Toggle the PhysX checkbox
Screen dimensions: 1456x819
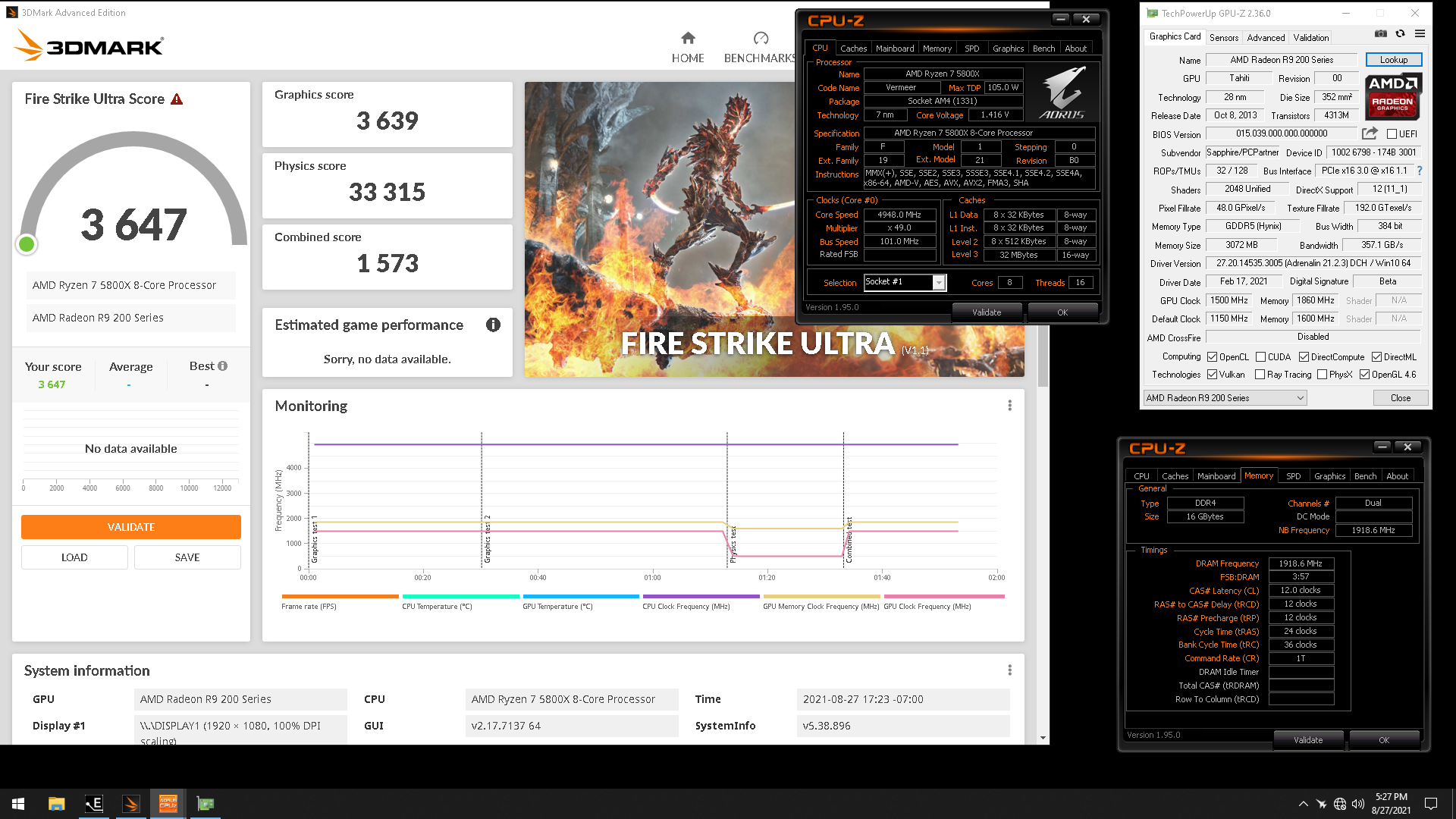[x=1322, y=375]
